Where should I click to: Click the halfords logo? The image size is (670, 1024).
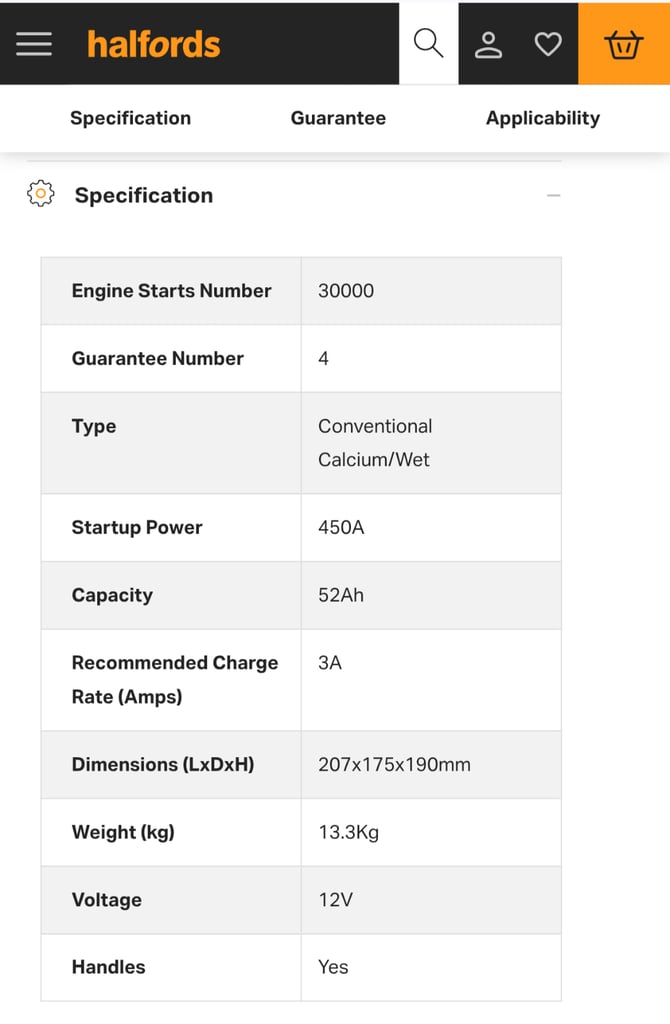pos(153,44)
